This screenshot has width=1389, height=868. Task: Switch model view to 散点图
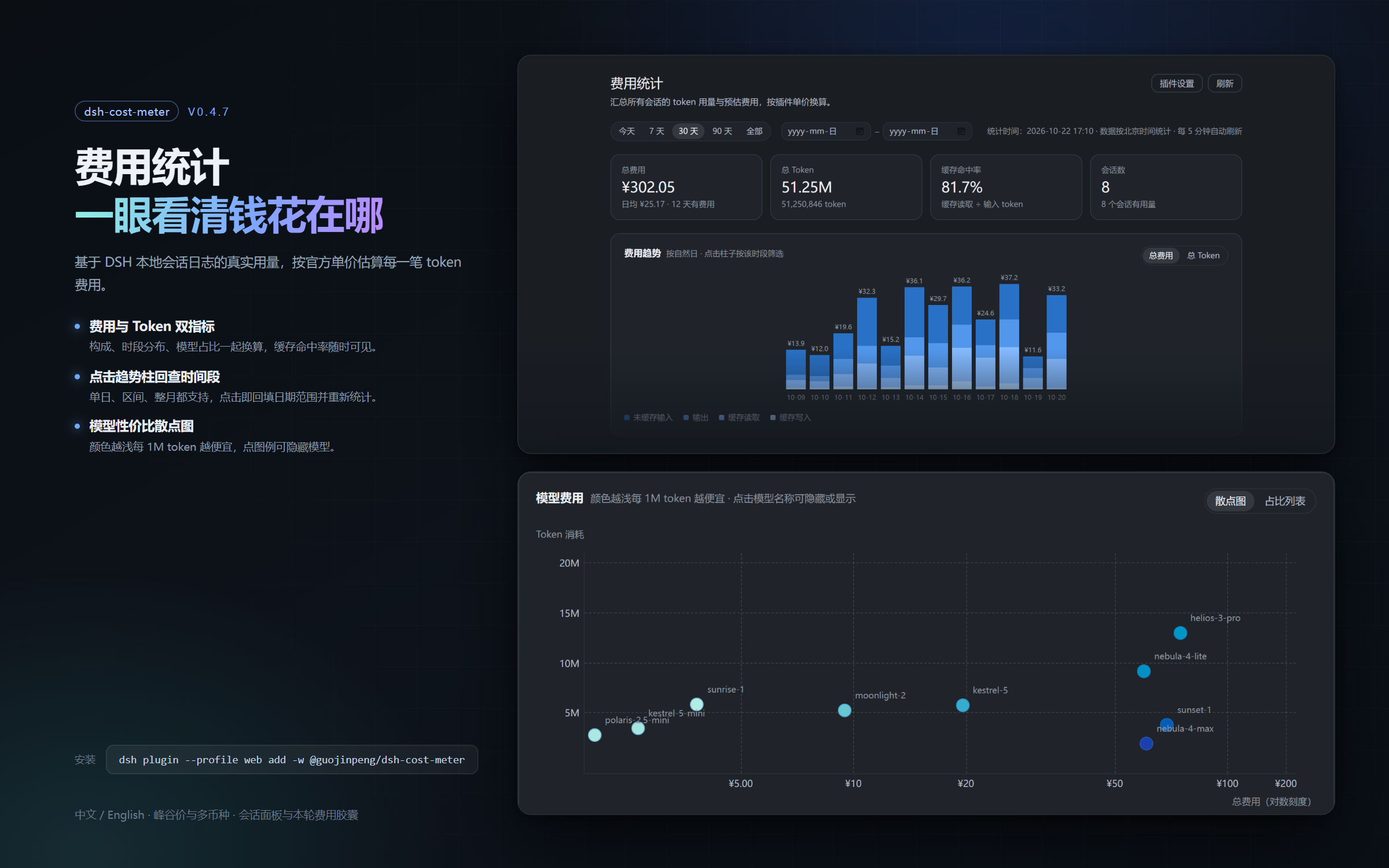coord(1230,501)
